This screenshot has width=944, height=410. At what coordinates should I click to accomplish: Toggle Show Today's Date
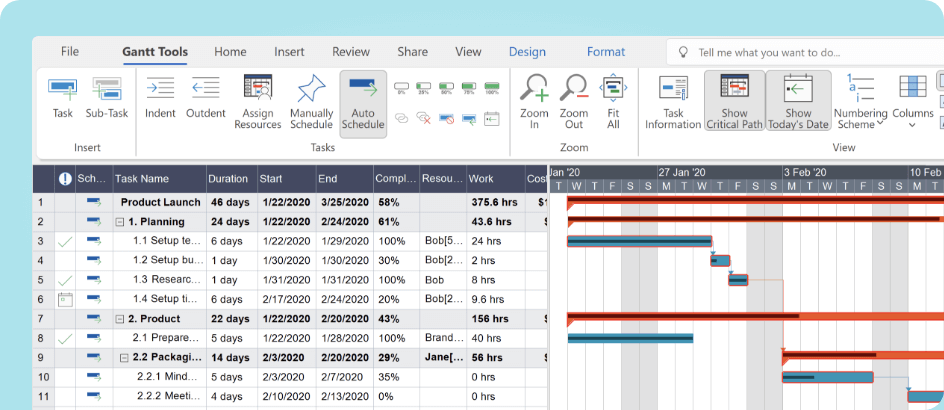(798, 101)
